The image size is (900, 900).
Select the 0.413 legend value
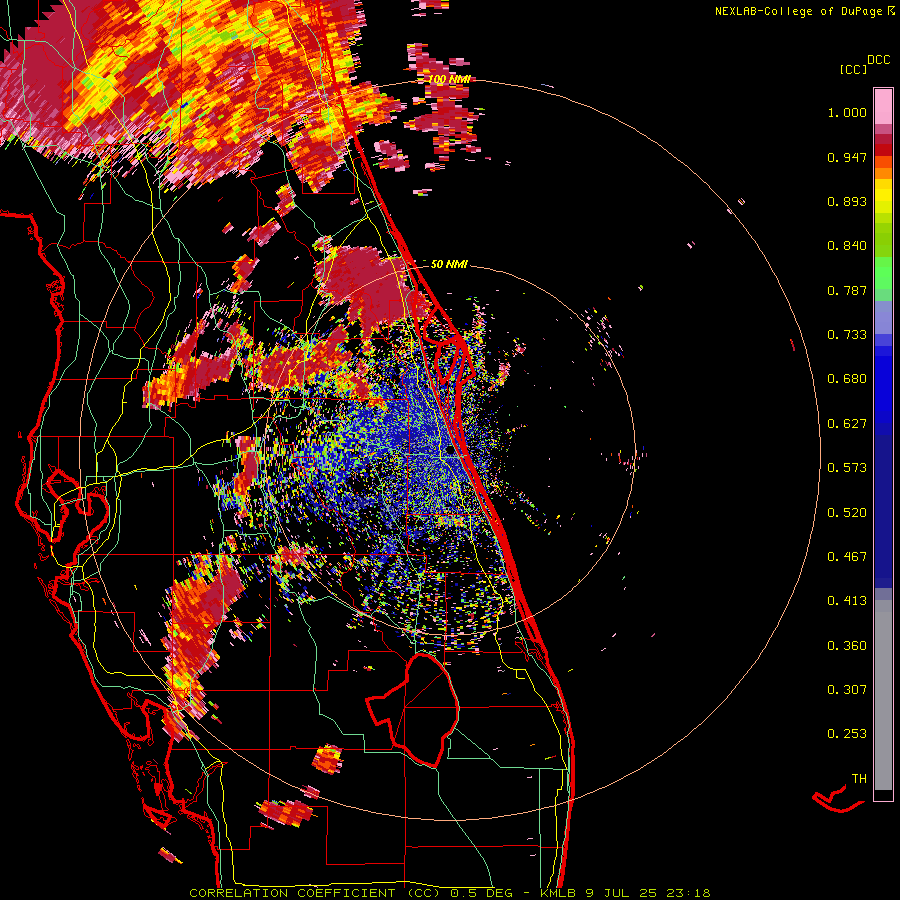point(847,601)
